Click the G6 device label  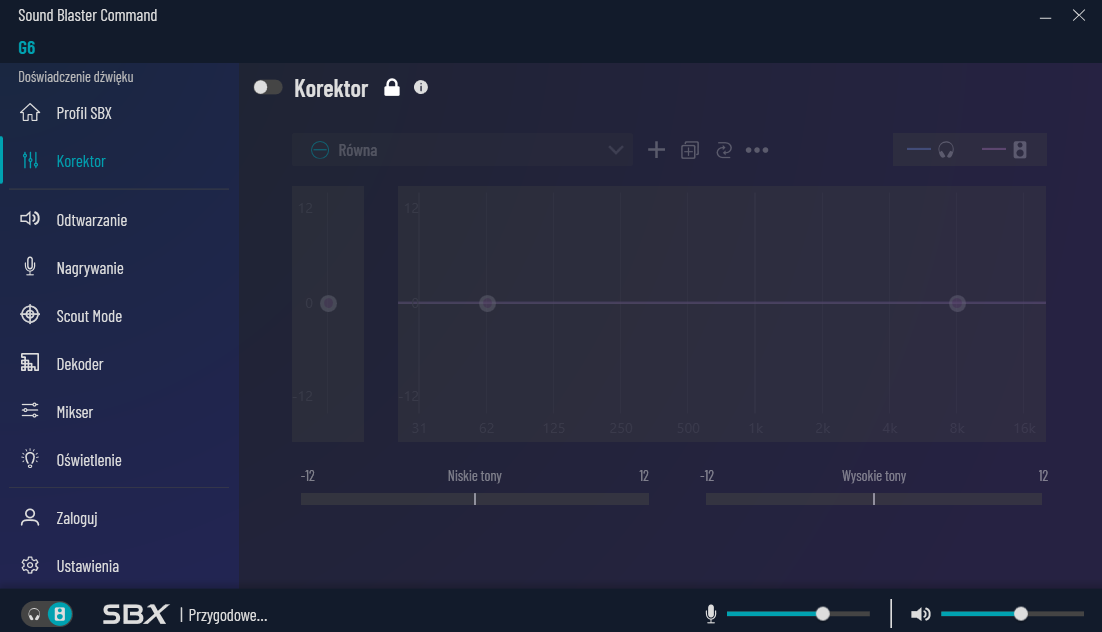click(27, 48)
